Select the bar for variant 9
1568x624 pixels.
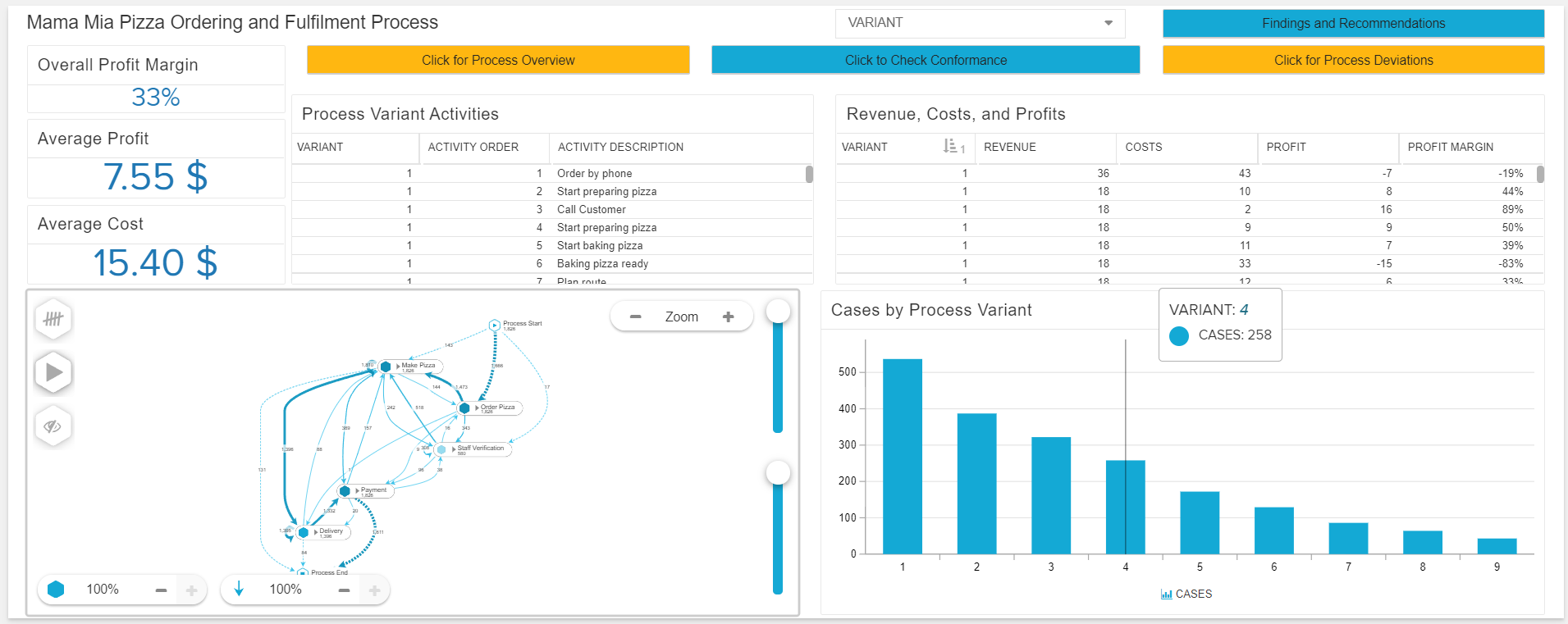[1497, 546]
